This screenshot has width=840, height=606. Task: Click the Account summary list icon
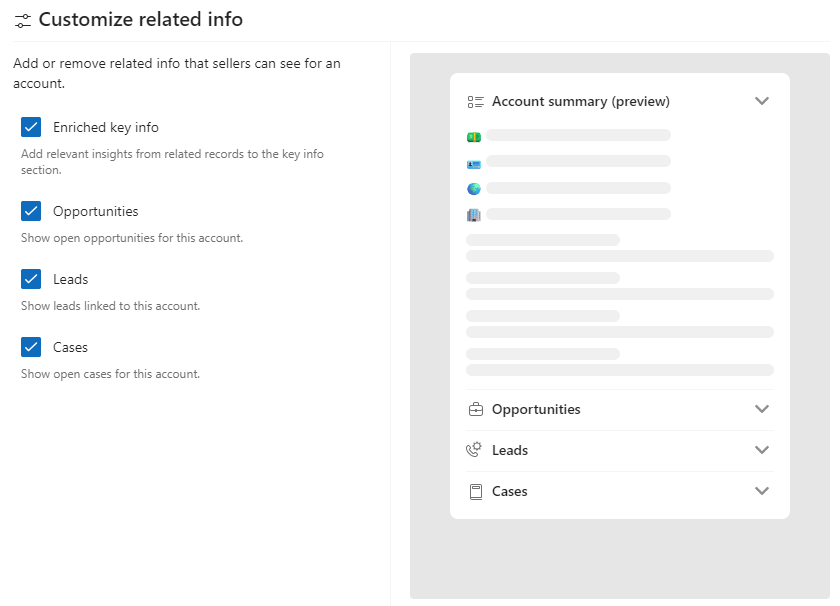[475, 101]
